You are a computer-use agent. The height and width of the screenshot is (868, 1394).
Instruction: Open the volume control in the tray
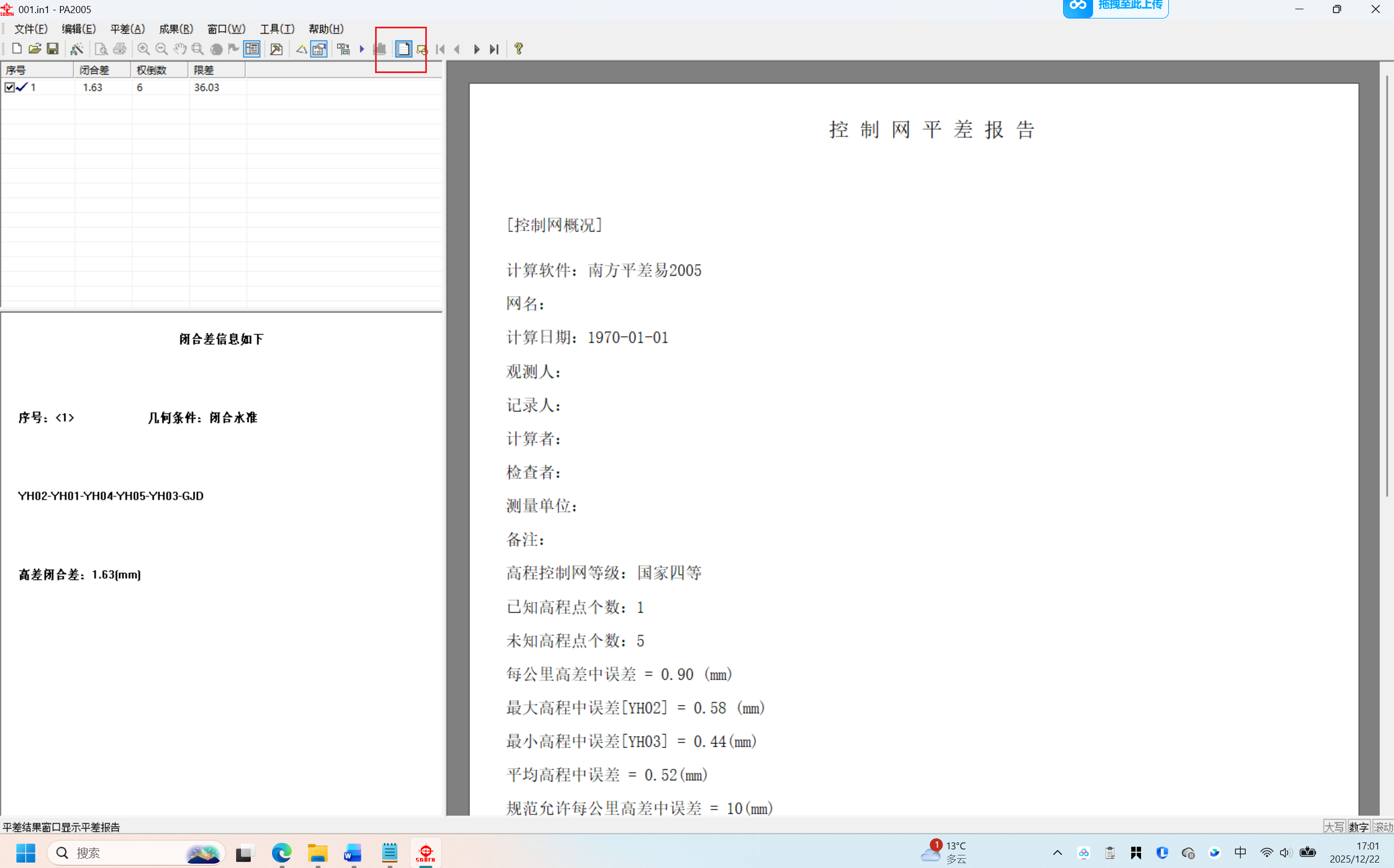tap(1285, 853)
